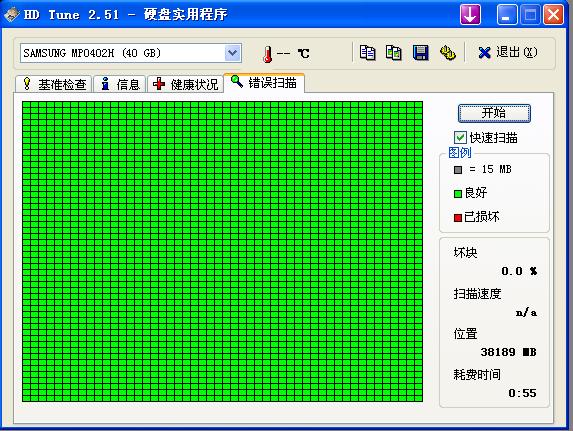Select the 错误扫描 error scan tab
The height and width of the screenshot is (431, 573).
point(264,83)
